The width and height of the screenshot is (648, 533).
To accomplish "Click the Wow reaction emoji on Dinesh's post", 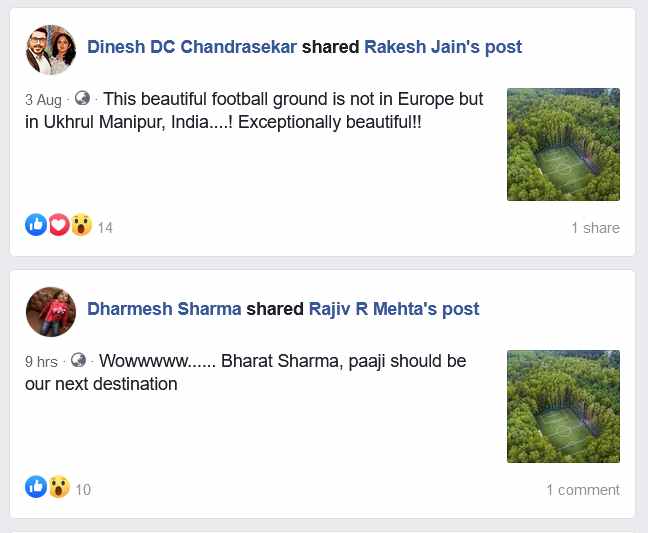I will pos(81,226).
